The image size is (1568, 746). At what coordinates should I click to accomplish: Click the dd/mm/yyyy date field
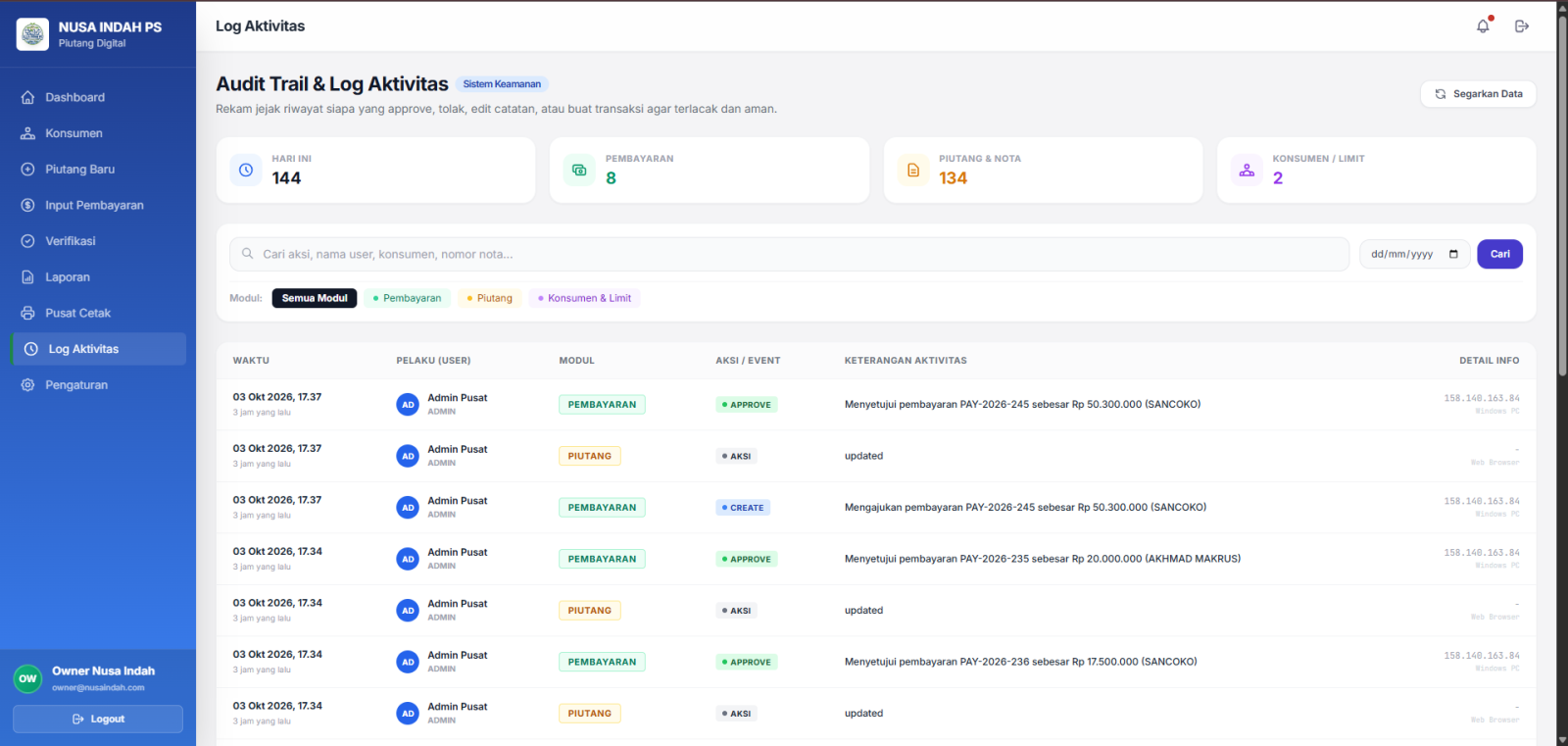[1415, 254]
